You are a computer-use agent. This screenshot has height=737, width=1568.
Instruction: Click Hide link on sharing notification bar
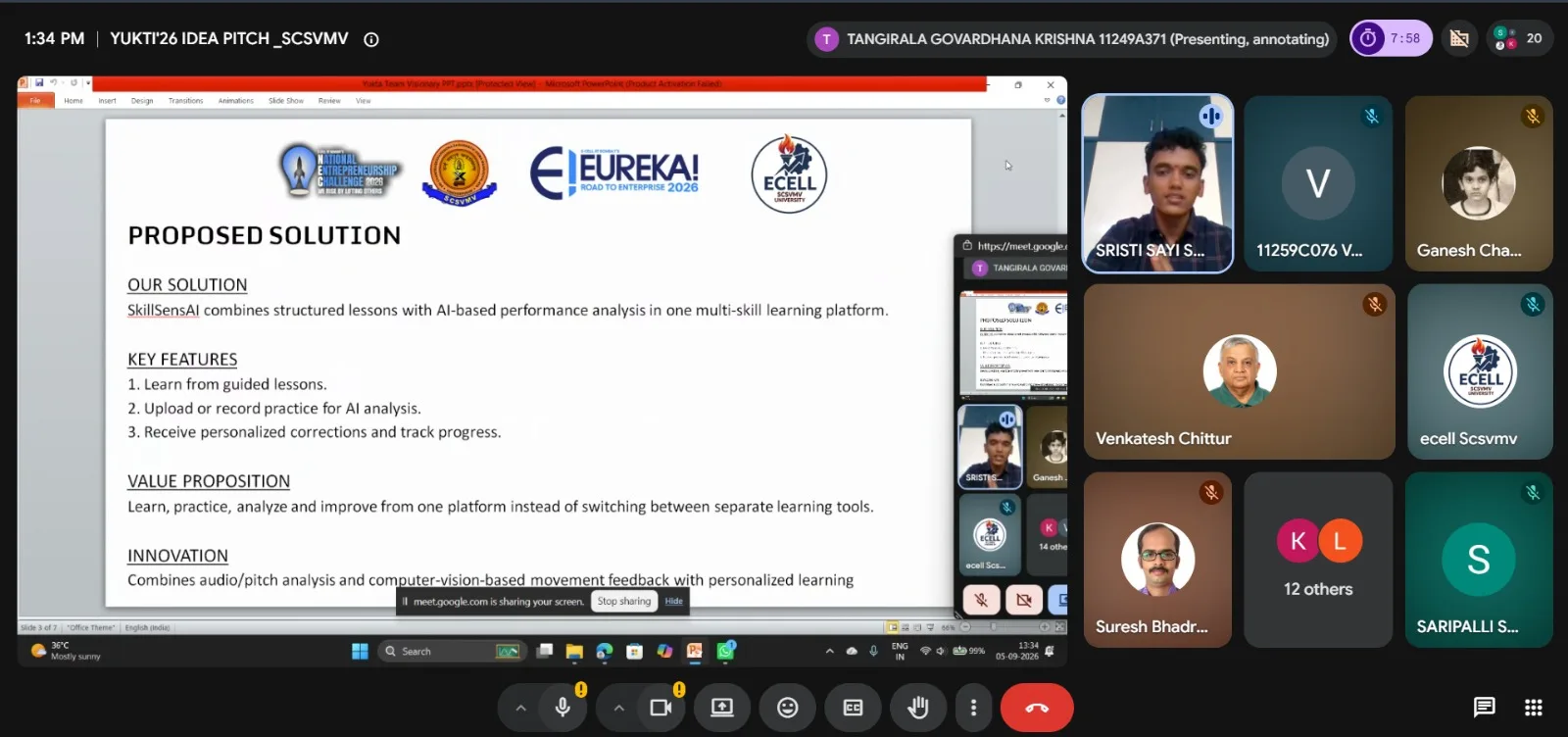pos(674,602)
